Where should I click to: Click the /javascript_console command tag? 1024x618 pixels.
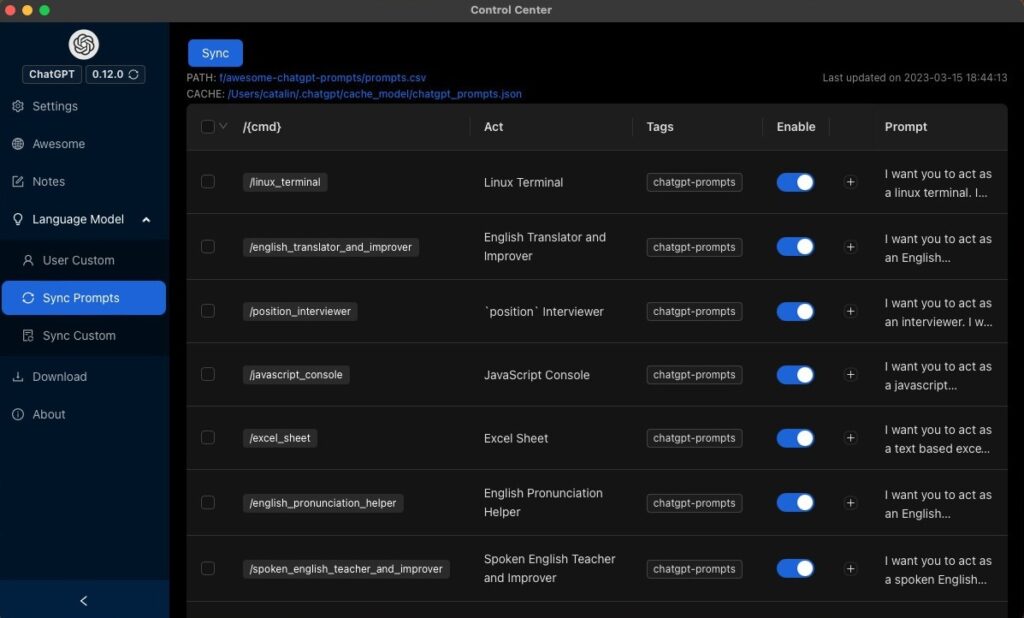[296, 375]
